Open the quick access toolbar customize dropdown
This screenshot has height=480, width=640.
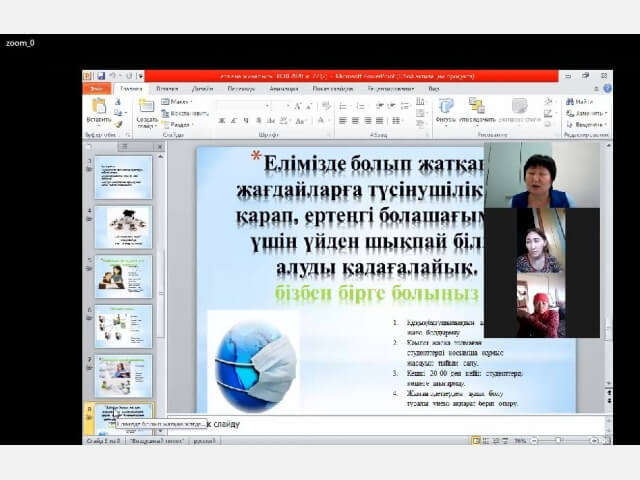(x=140, y=76)
